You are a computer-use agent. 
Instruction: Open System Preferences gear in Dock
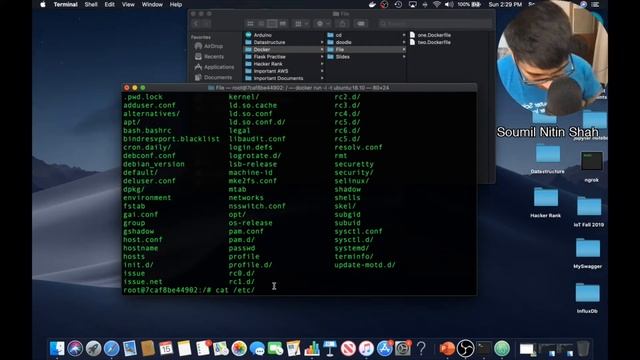[402, 349]
